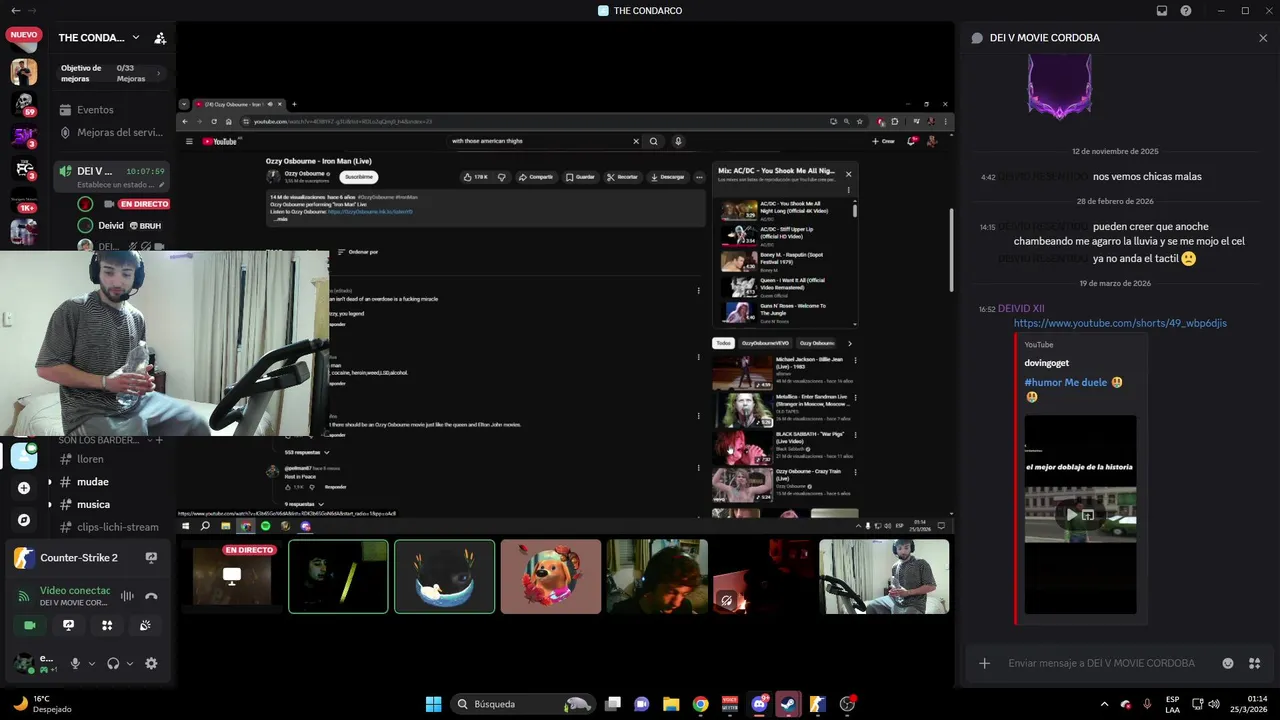Open microphone input options arrow

92,663
